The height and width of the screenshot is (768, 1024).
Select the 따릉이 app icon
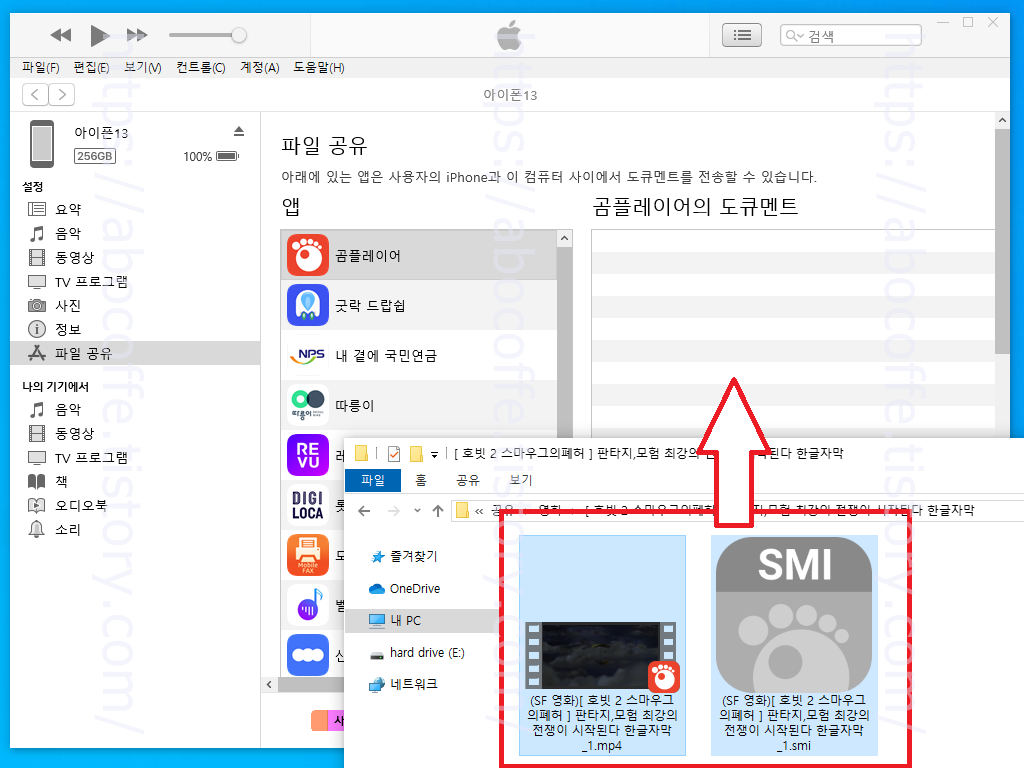tap(308, 405)
